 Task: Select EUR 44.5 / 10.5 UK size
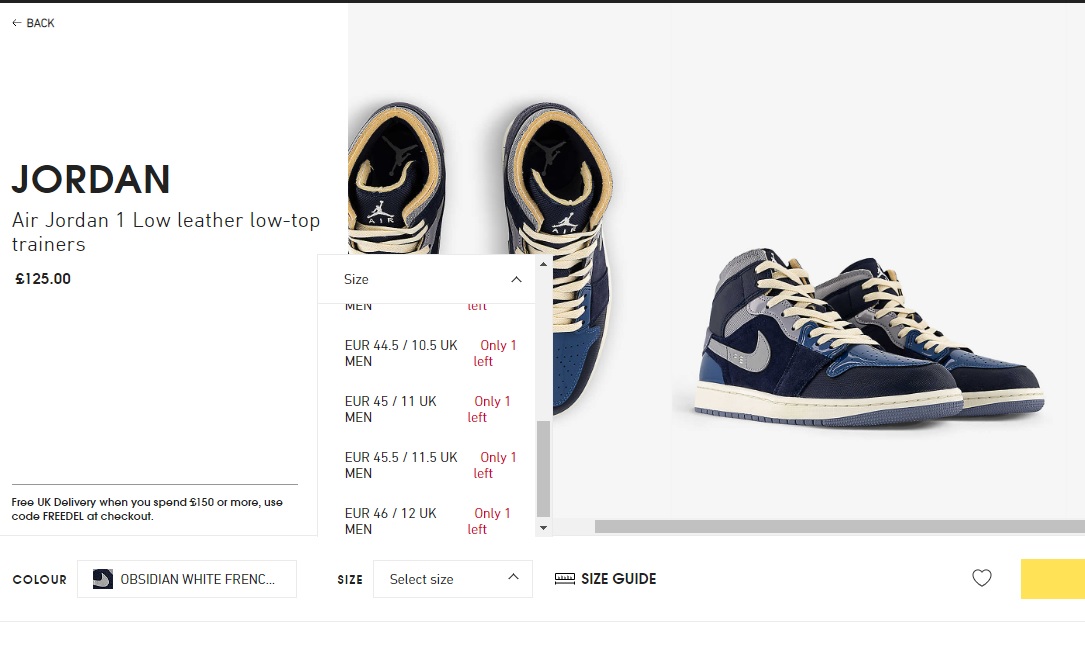[x=426, y=353]
